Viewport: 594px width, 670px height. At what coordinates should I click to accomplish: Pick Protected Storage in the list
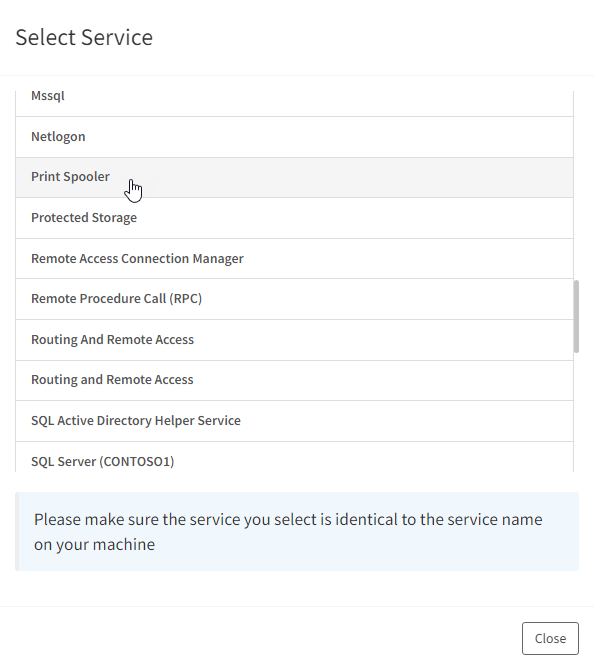(294, 218)
